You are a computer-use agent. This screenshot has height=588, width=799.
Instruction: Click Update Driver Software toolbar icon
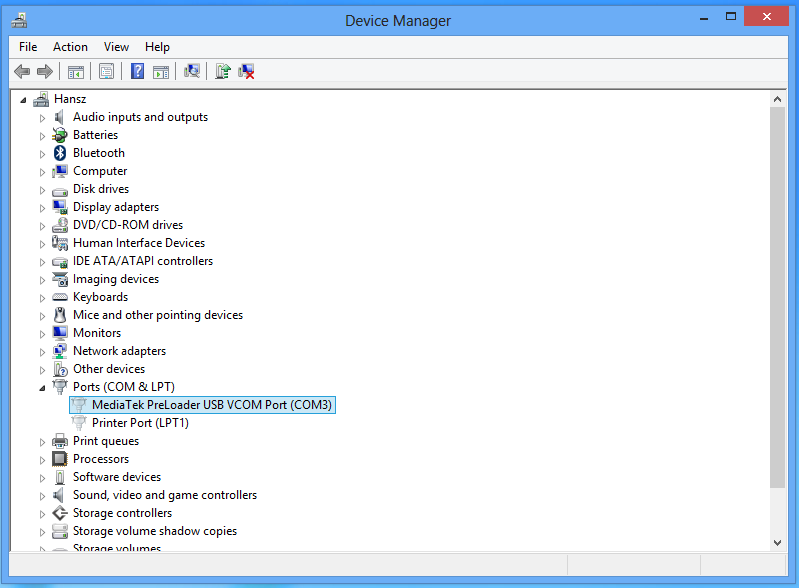tap(223, 71)
